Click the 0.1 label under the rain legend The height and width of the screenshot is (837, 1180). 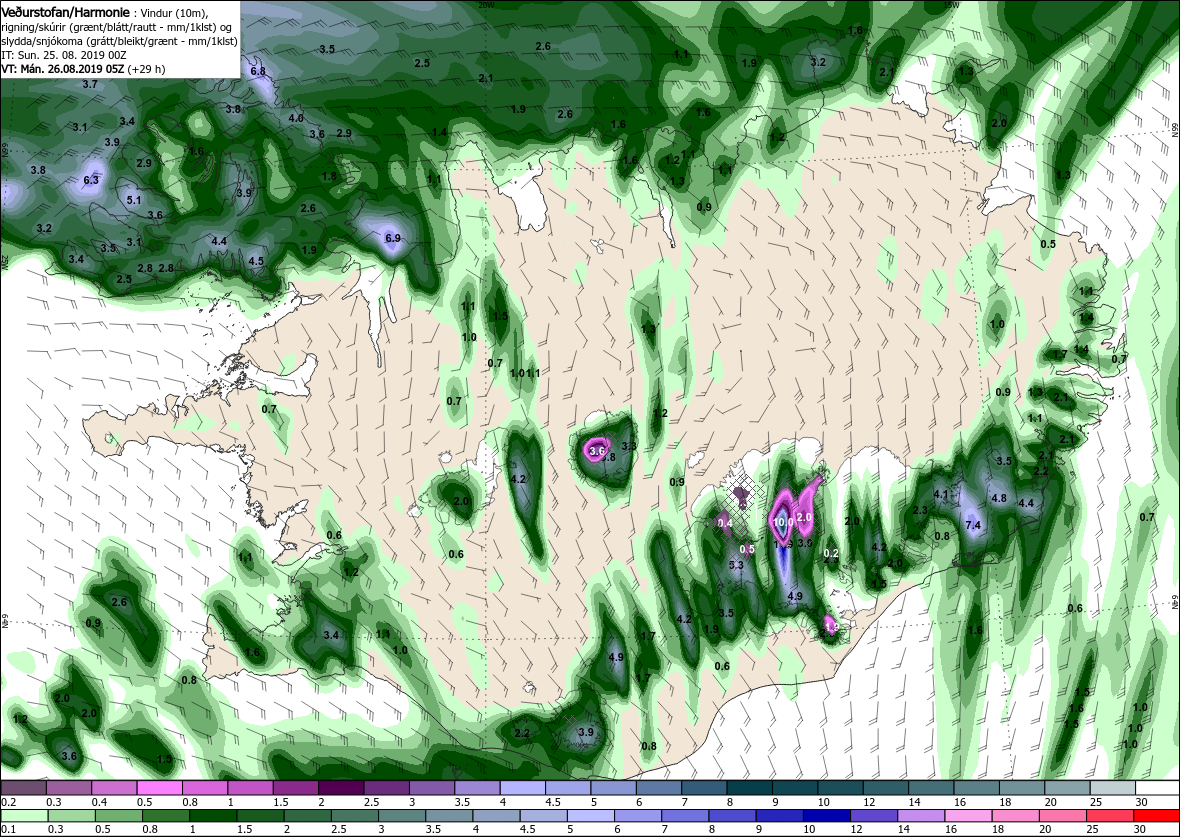[x=8, y=829]
